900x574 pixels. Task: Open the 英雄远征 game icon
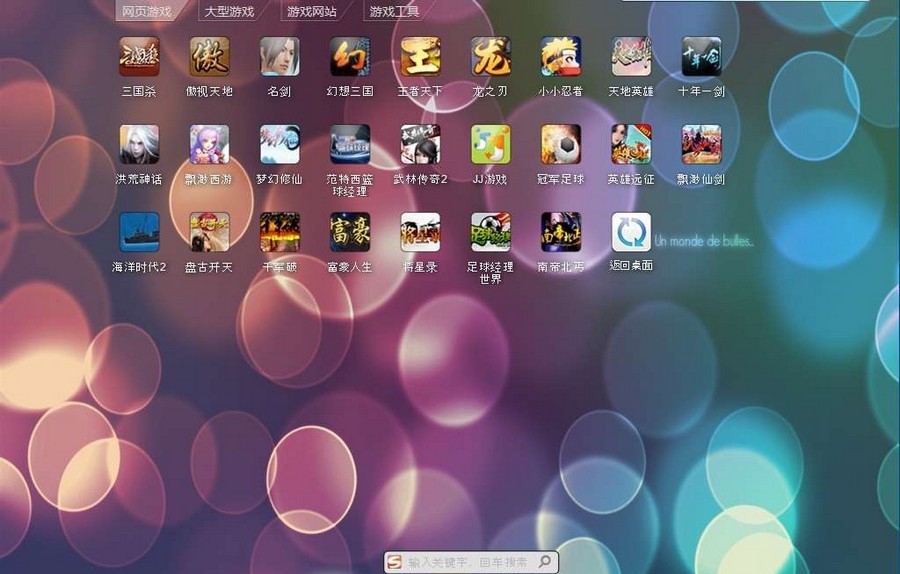(x=631, y=145)
